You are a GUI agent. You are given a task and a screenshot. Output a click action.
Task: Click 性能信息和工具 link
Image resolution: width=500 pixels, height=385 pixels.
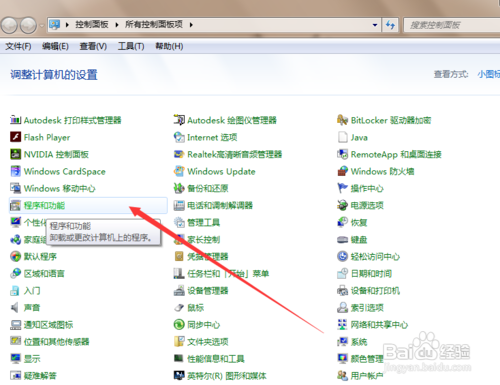[216, 359]
